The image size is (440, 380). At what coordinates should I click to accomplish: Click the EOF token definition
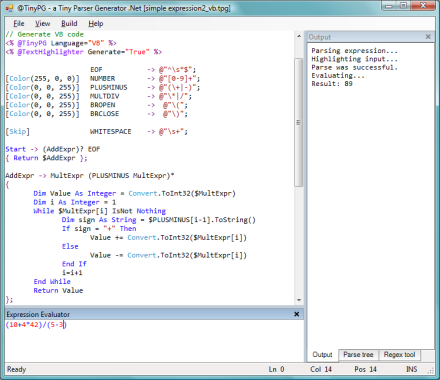coord(143,69)
